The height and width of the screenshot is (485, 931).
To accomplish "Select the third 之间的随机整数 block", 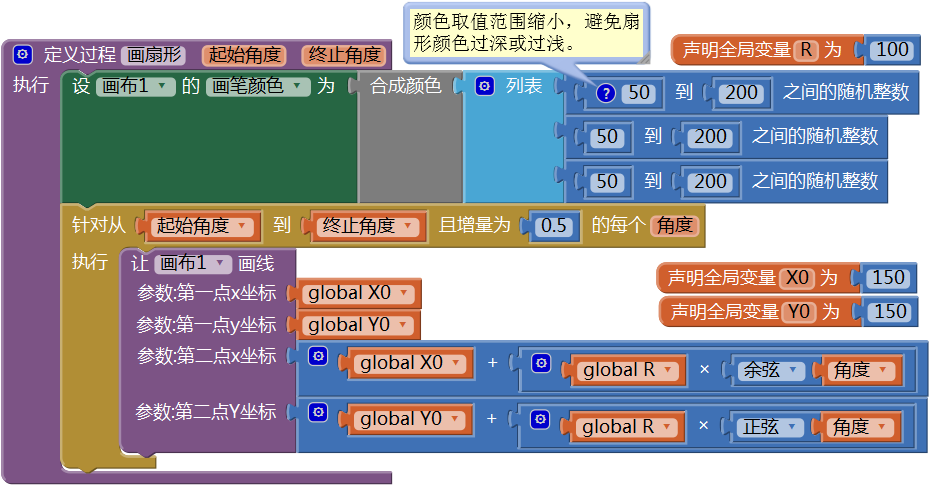I will (x=815, y=181).
